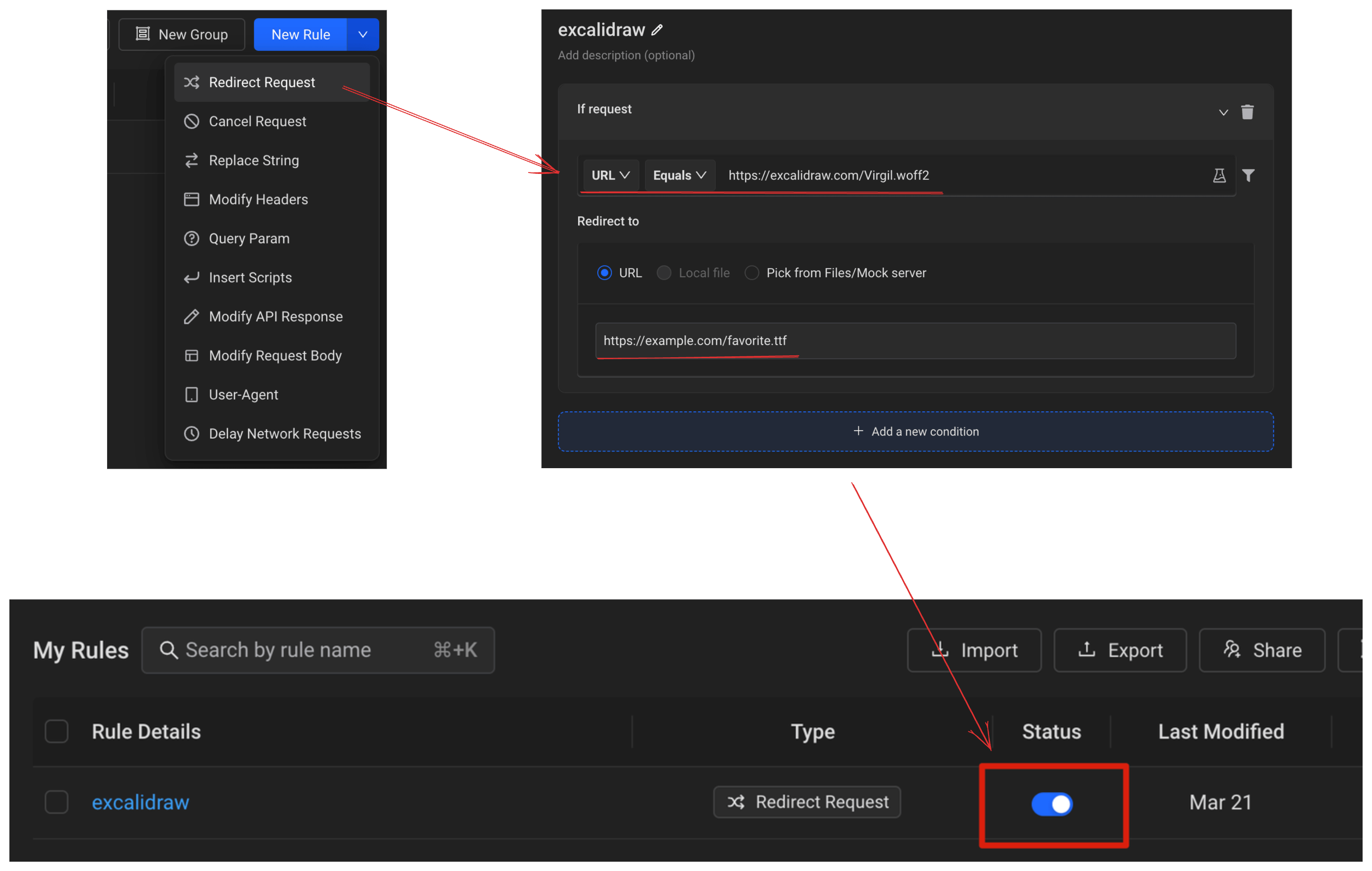
Task: Select the URL radio button
Action: click(x=604, y=273)
